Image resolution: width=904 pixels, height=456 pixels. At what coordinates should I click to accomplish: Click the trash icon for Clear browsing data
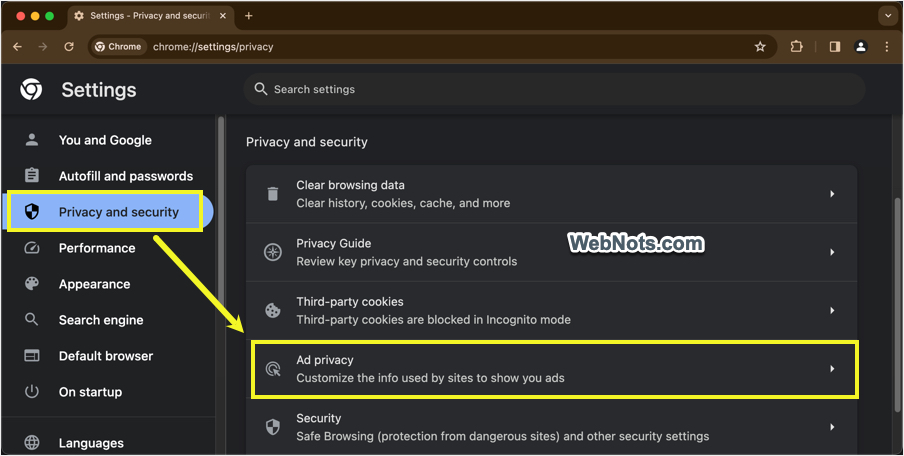(273, 194)
